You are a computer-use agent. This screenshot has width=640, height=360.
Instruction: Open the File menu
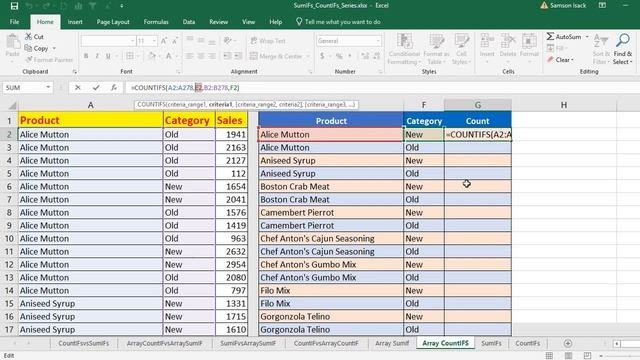coord(14,22)
